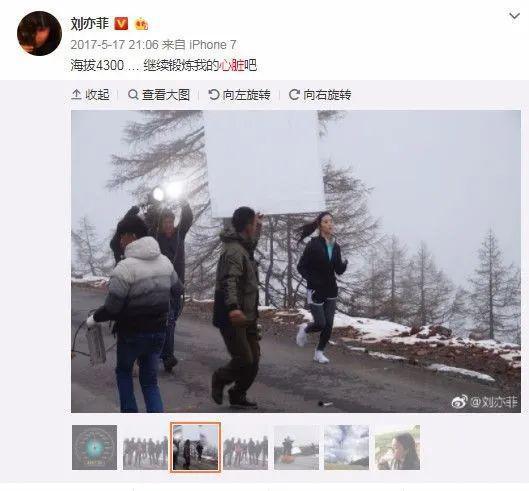Click the main enlarged running photo

click(296, 261)
